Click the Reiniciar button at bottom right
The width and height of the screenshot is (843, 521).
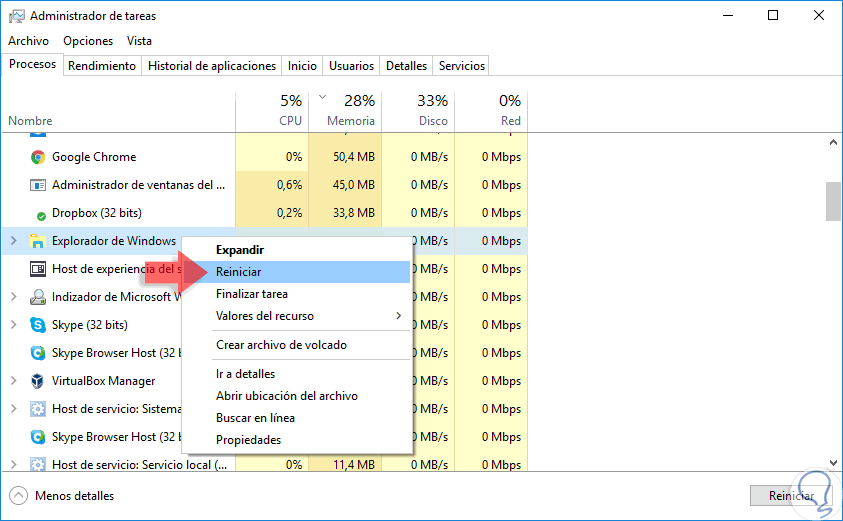[791, 496]
